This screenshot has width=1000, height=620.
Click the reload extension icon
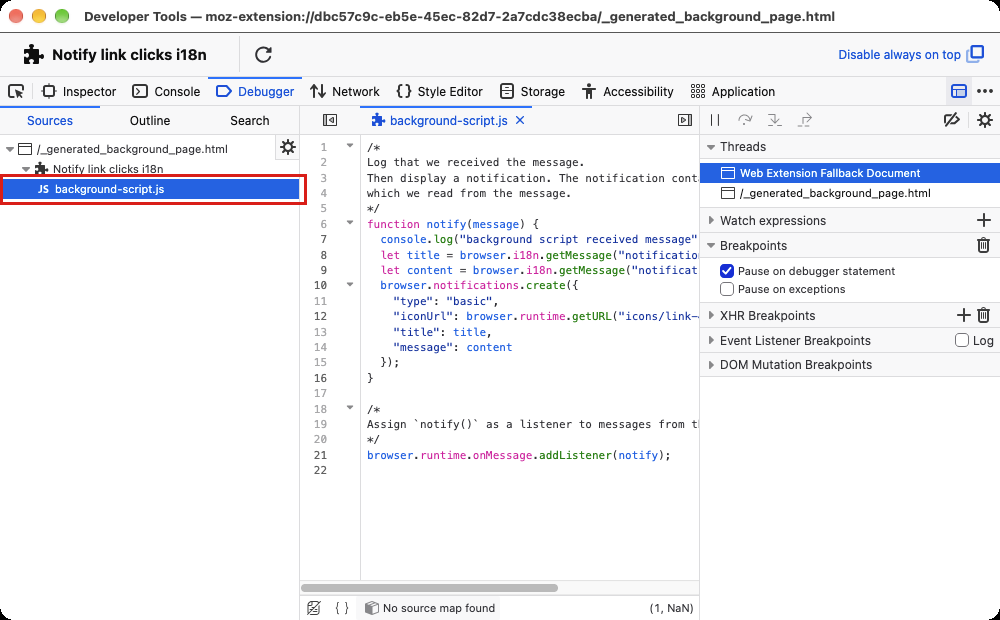(x=263, y=55)
